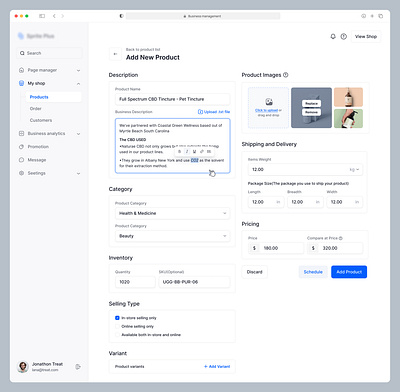Image resolution: width=400 pixels, height=392 pixels.
Task: Click the View Shop button
Action: pyautogui.click(x=366, y=36)
